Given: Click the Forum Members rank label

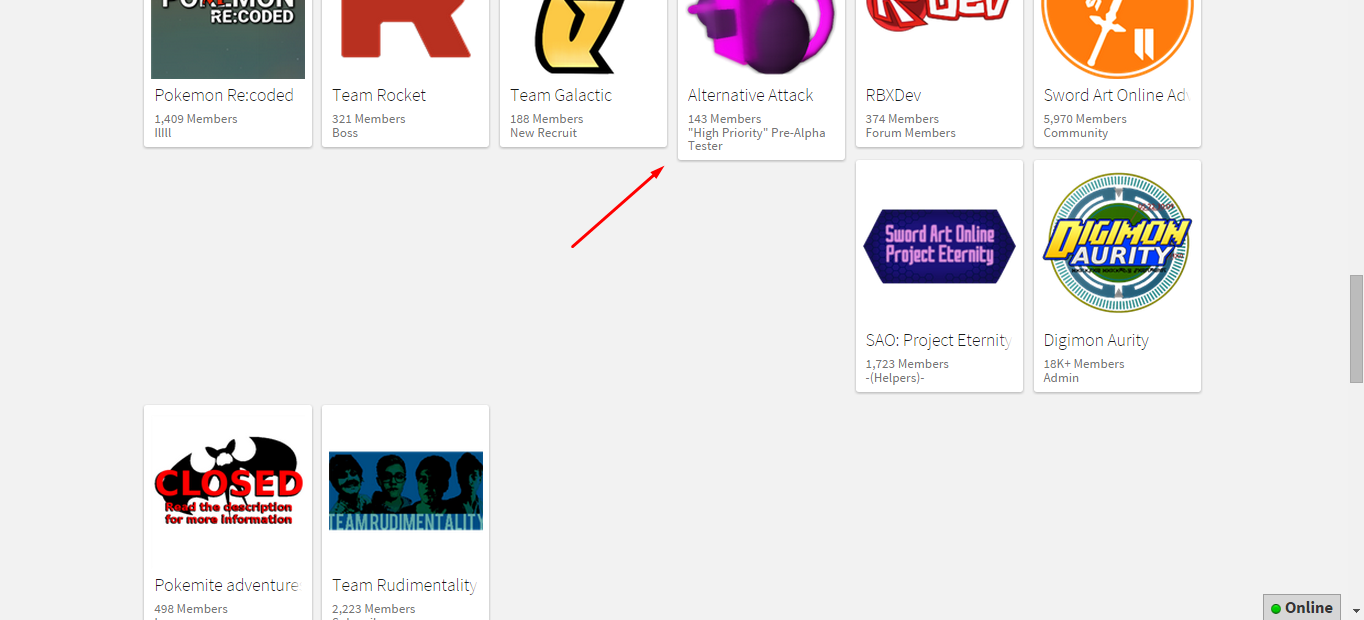Looking at the screenshot, I should [x=911, y=133].
